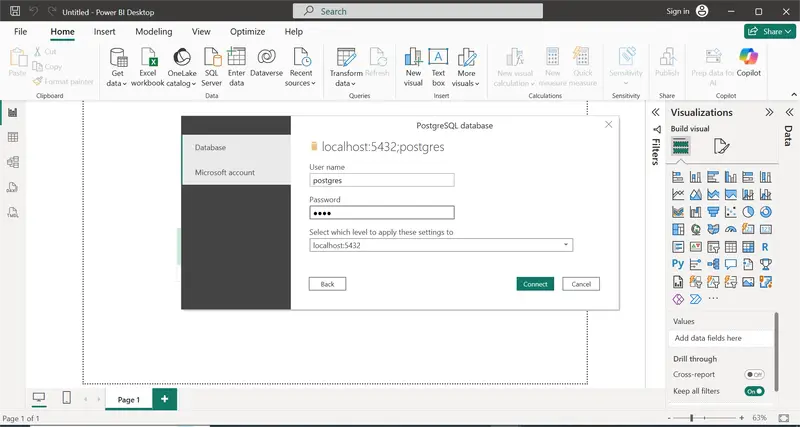Open the More visuals dropdown
The height and width of the screenshot is (427, 800).
[466, 67]
